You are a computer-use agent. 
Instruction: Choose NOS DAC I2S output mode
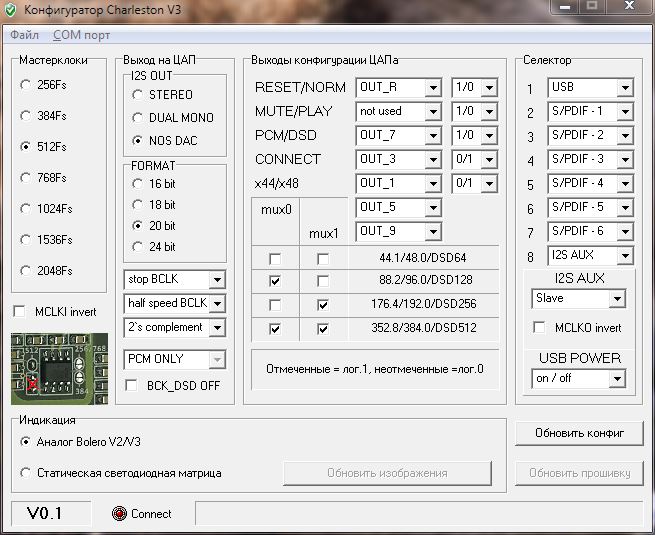point(137,141)
